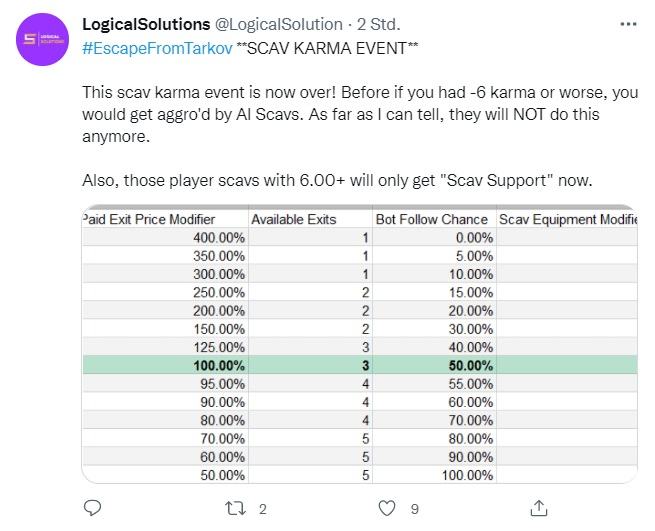Click the Scav Equipment Modifier column header

pos(568,219)
